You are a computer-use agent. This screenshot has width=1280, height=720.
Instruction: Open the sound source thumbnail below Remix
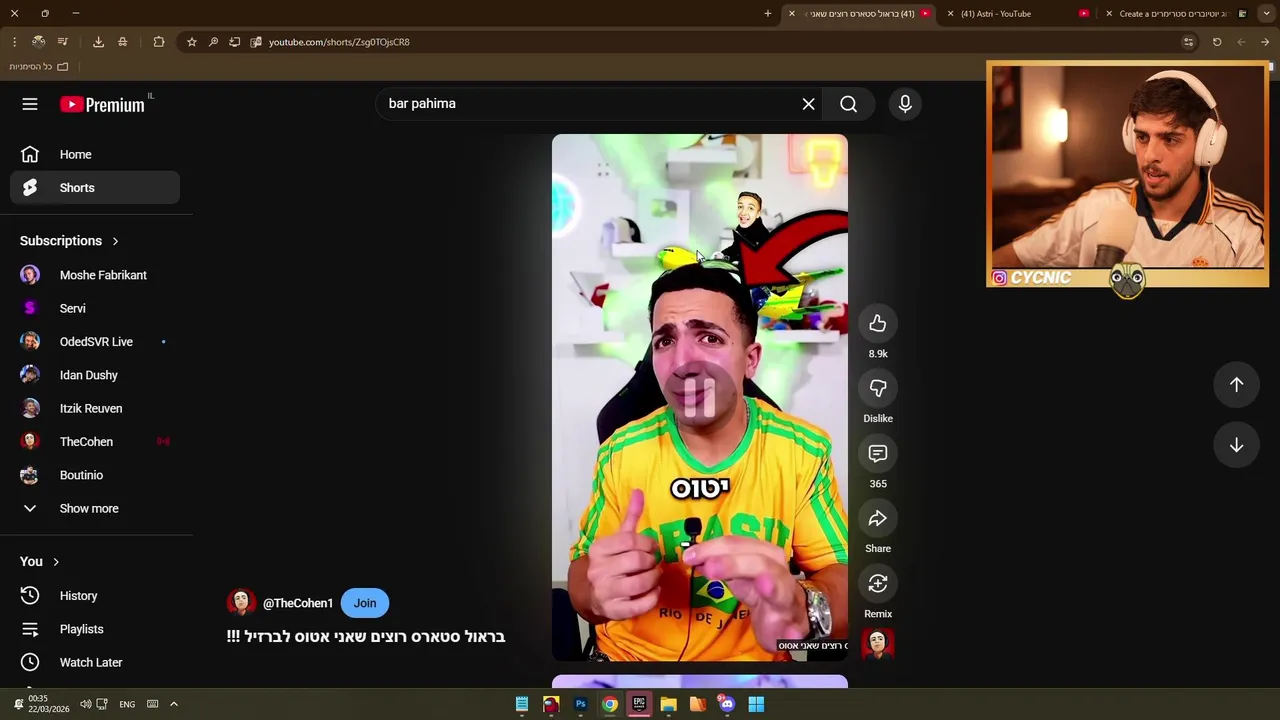click(x=878, y=644)
